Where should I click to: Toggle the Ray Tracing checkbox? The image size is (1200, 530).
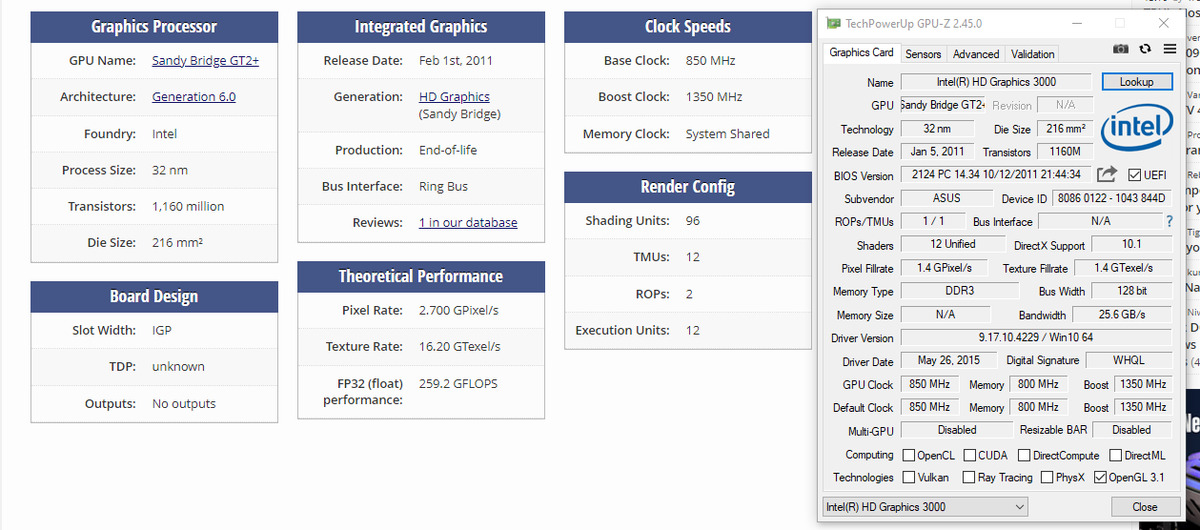[x=969, y=477]
